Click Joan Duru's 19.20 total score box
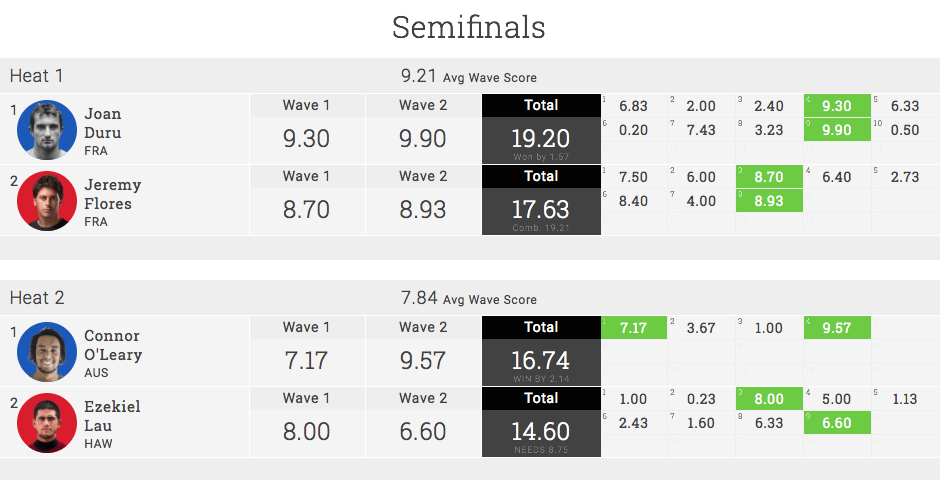Viewport: 943px width, 480px height. [541, 139]
